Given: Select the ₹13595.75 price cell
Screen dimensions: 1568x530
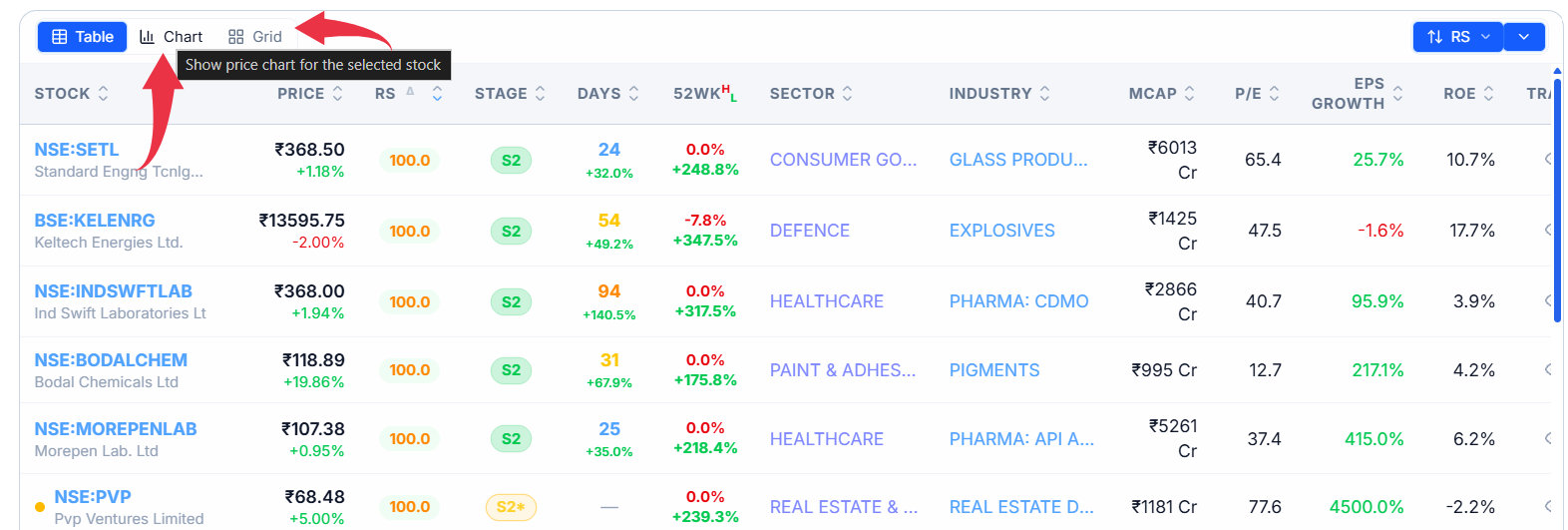Looking at the screenshot, I should pyautogui.click(x=301, y=221).
